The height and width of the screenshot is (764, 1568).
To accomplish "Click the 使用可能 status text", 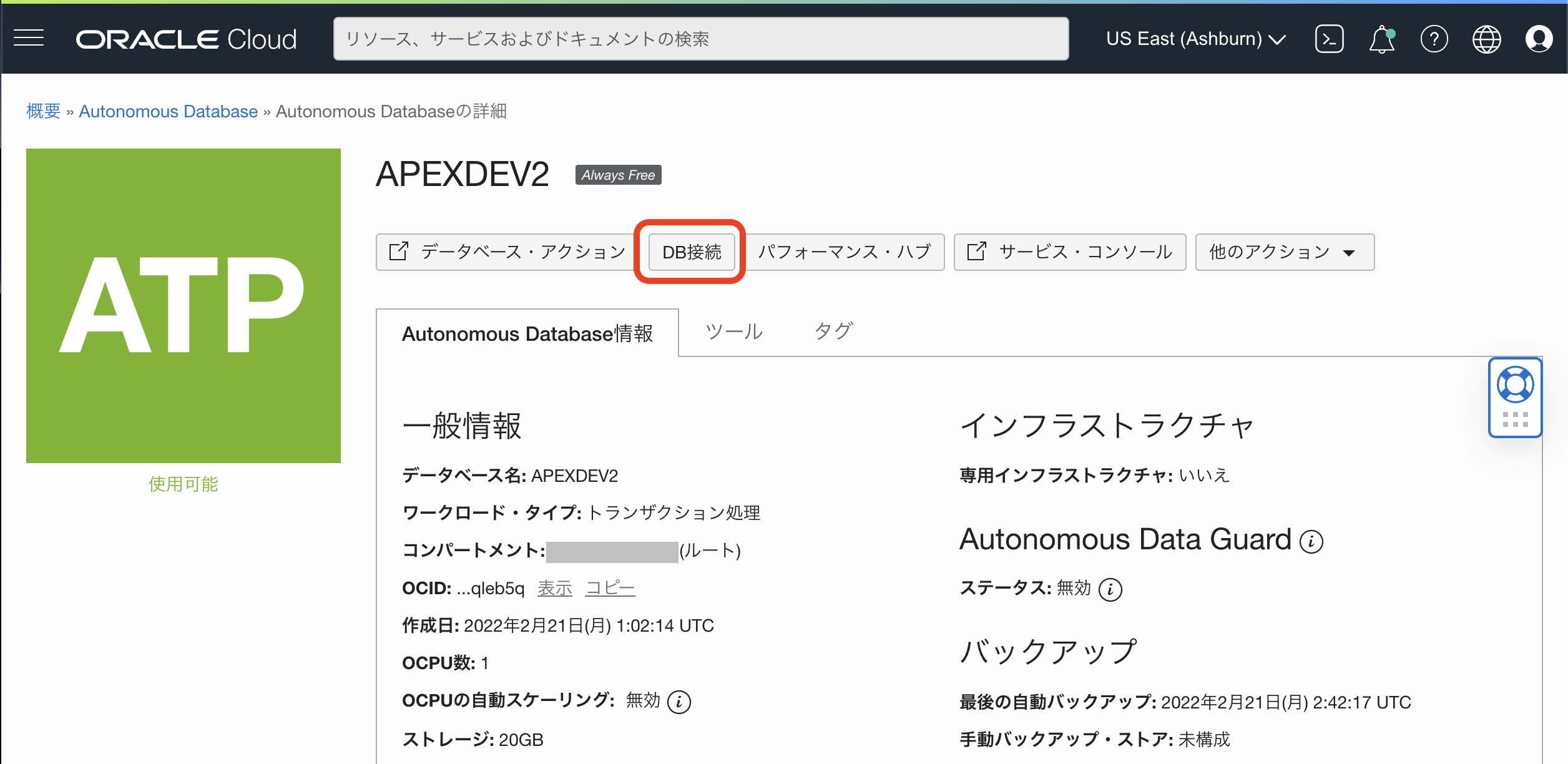I will tap(184, 484).
